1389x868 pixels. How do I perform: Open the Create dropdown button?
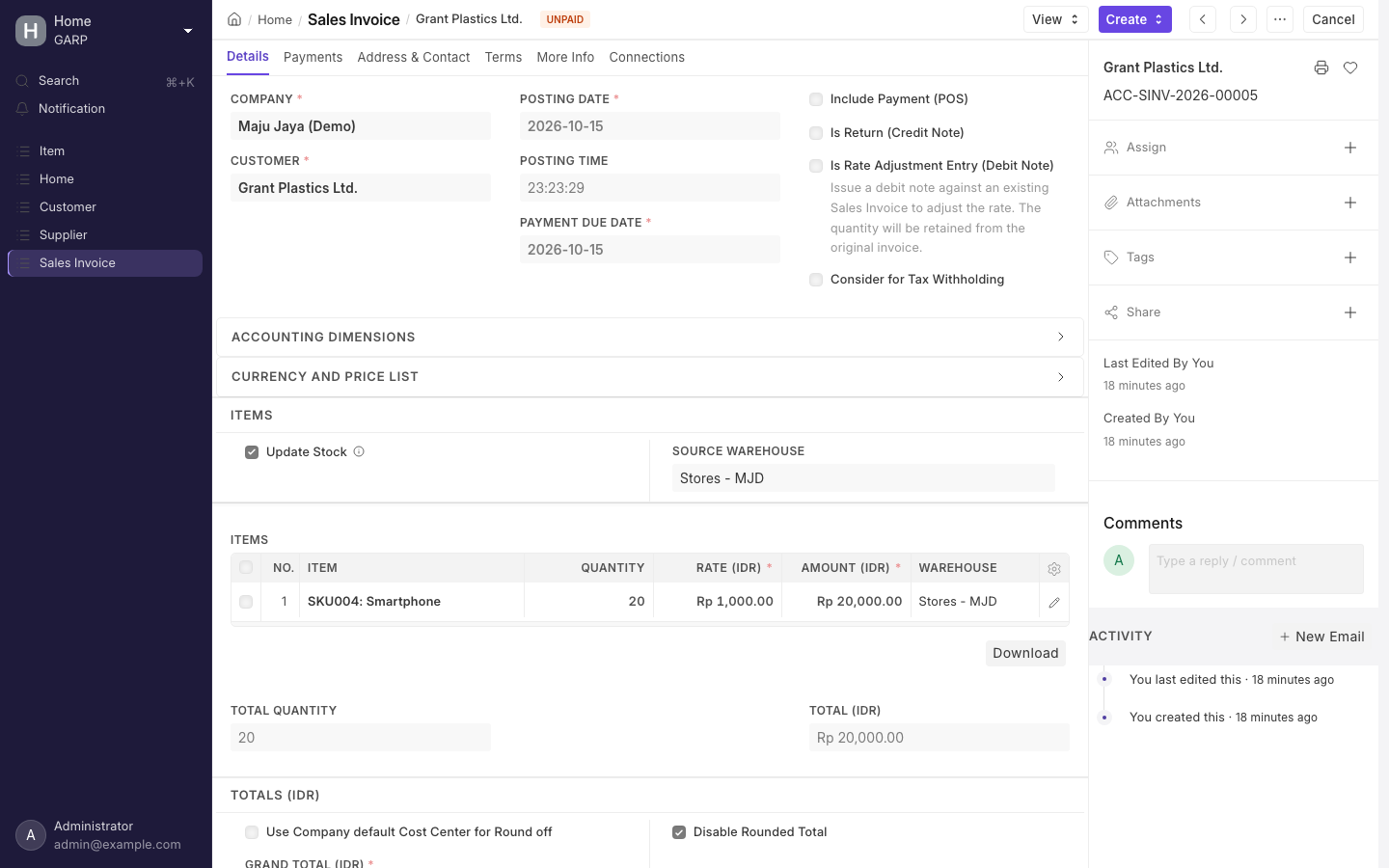[x=1134, y=19]
